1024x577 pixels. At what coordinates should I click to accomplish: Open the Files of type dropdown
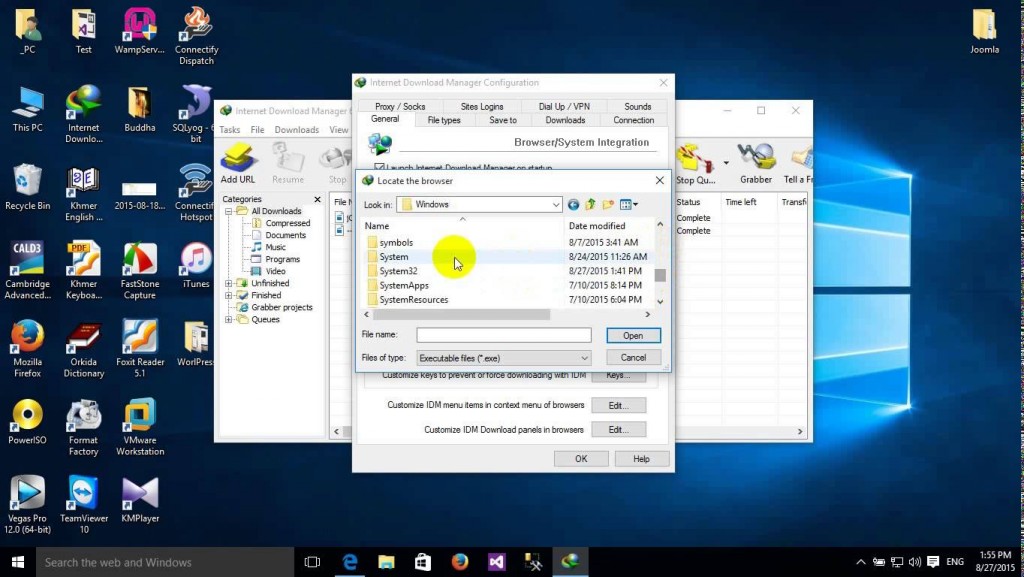(584, 358)
